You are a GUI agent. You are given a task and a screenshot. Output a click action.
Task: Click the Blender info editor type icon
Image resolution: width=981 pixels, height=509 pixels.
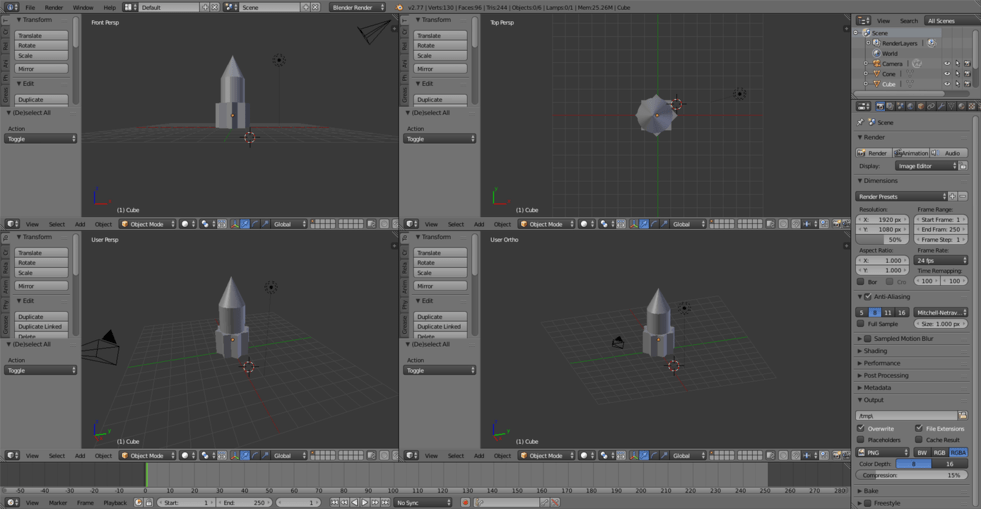pyautogui.click(x=11, y=7)
